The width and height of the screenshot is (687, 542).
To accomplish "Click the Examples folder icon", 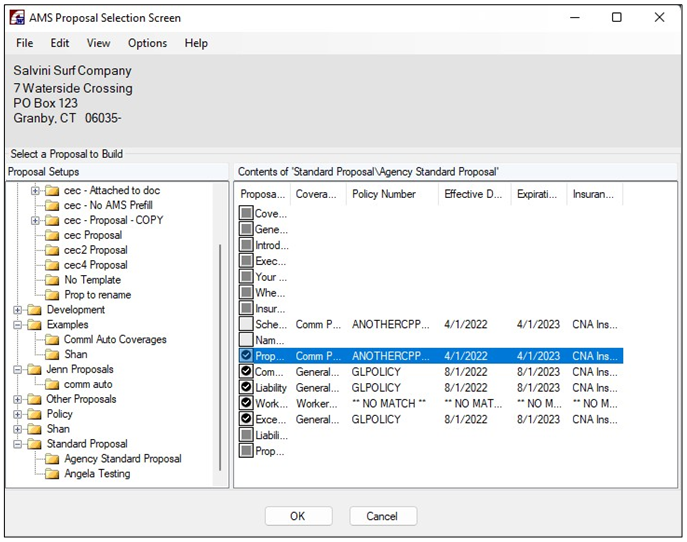I will point(35,325).
